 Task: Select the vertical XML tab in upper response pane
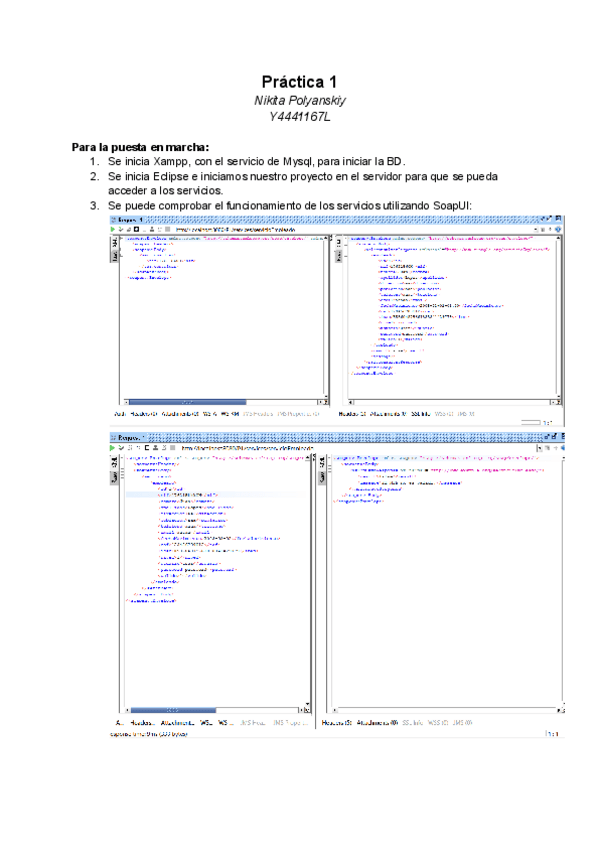(x=337, y=243)
